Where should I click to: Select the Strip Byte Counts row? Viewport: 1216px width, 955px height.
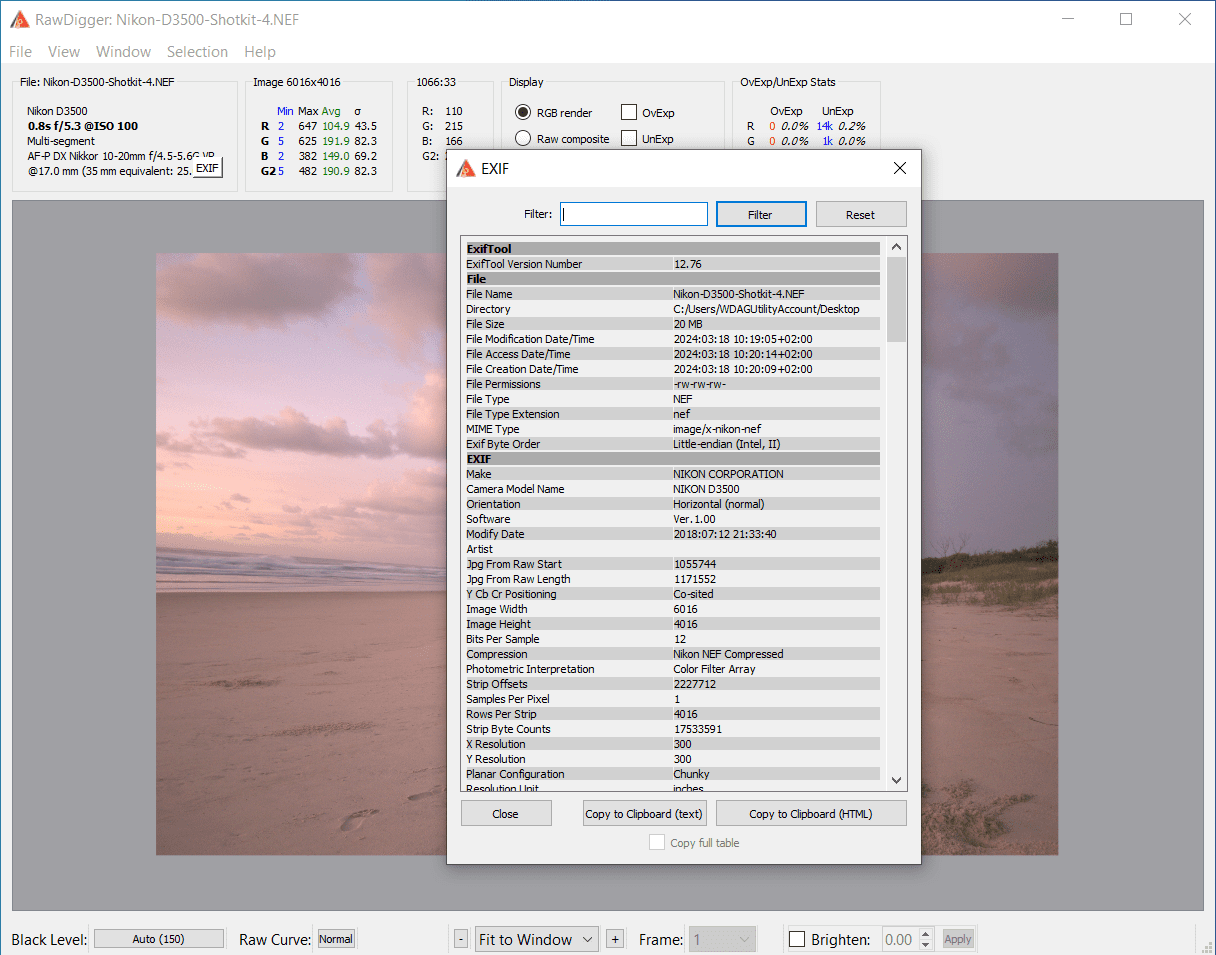(673, 729)
